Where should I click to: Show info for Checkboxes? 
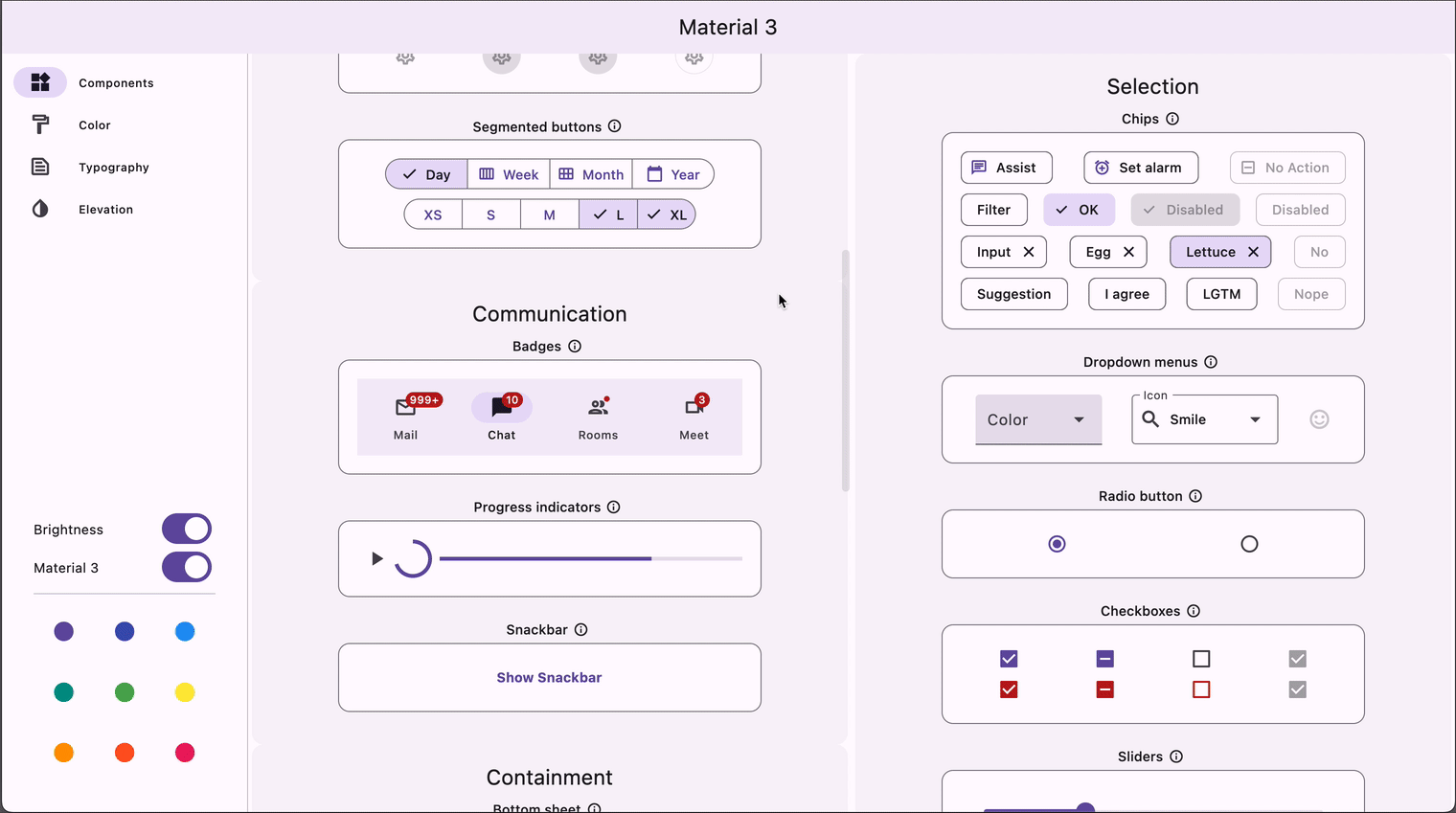coord(1194,611)
